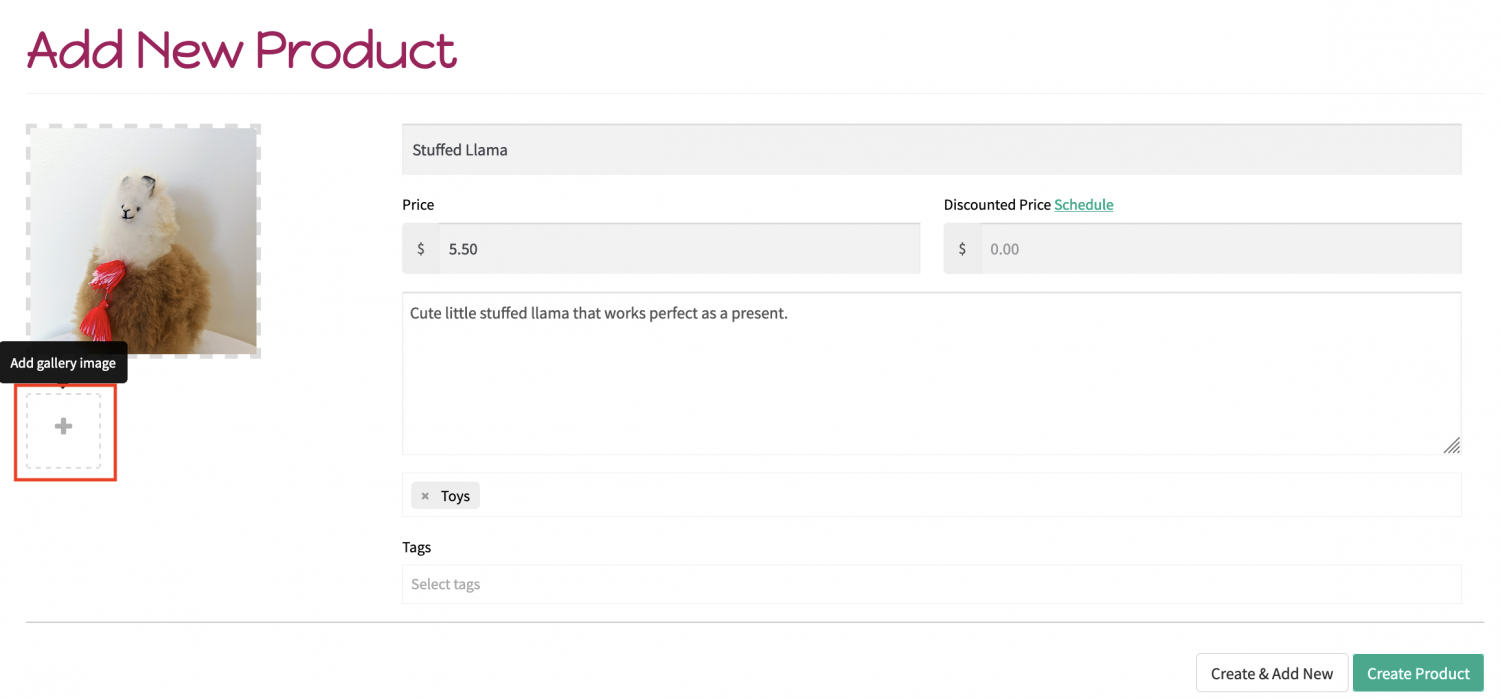Click the dollar sign before Discounted Price field
The height and width of the screenshot is (698, 1500).
coord(962,249)
